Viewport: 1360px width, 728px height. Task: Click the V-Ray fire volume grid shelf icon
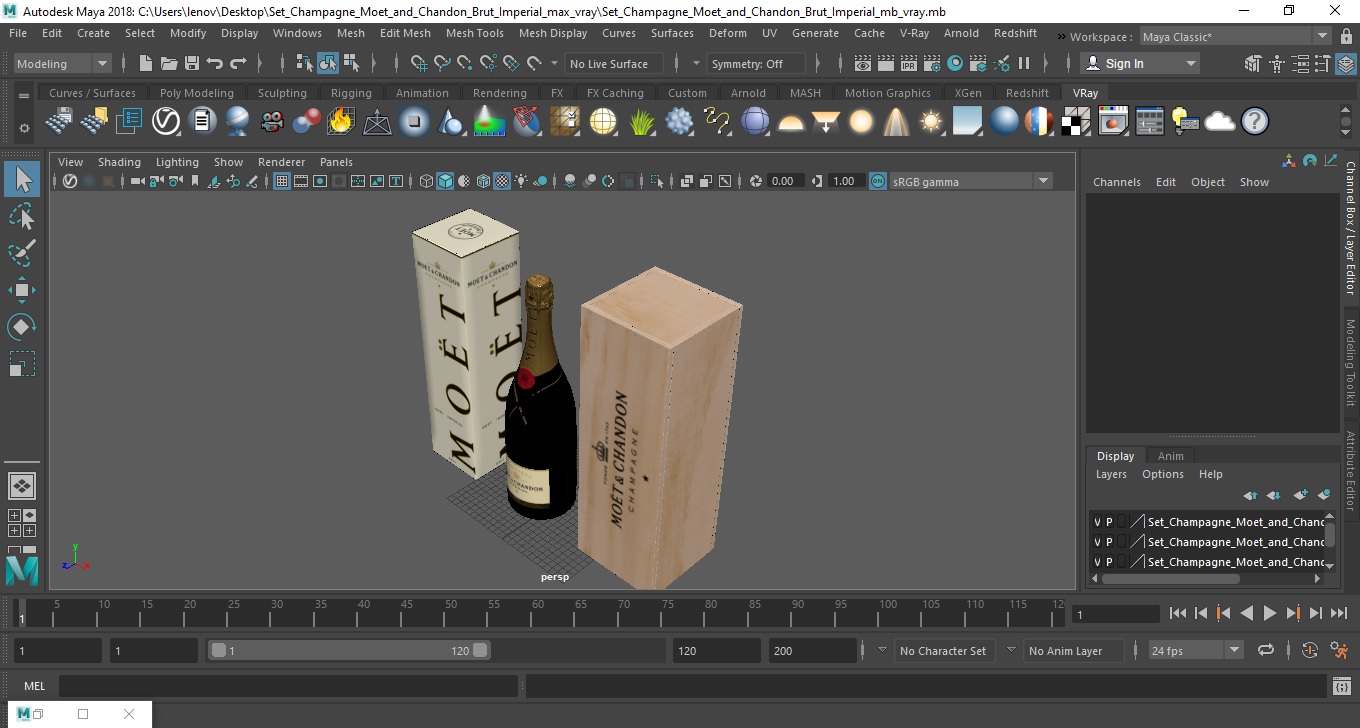click(342, 122)
